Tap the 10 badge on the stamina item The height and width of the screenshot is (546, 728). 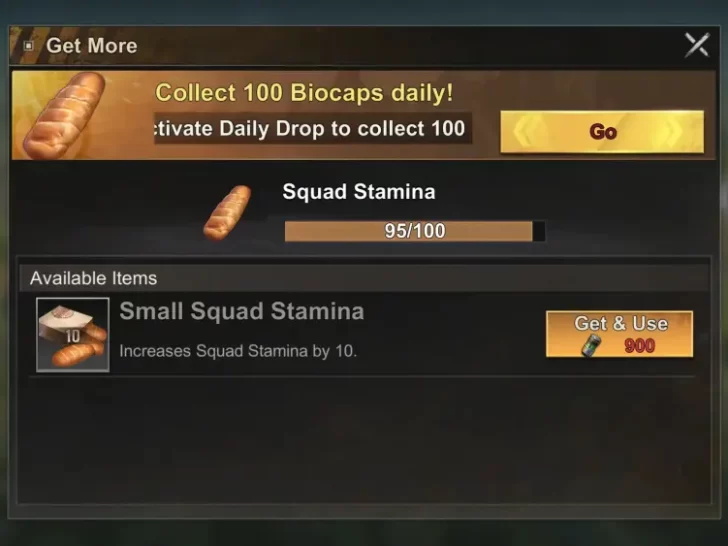(72, 336)
